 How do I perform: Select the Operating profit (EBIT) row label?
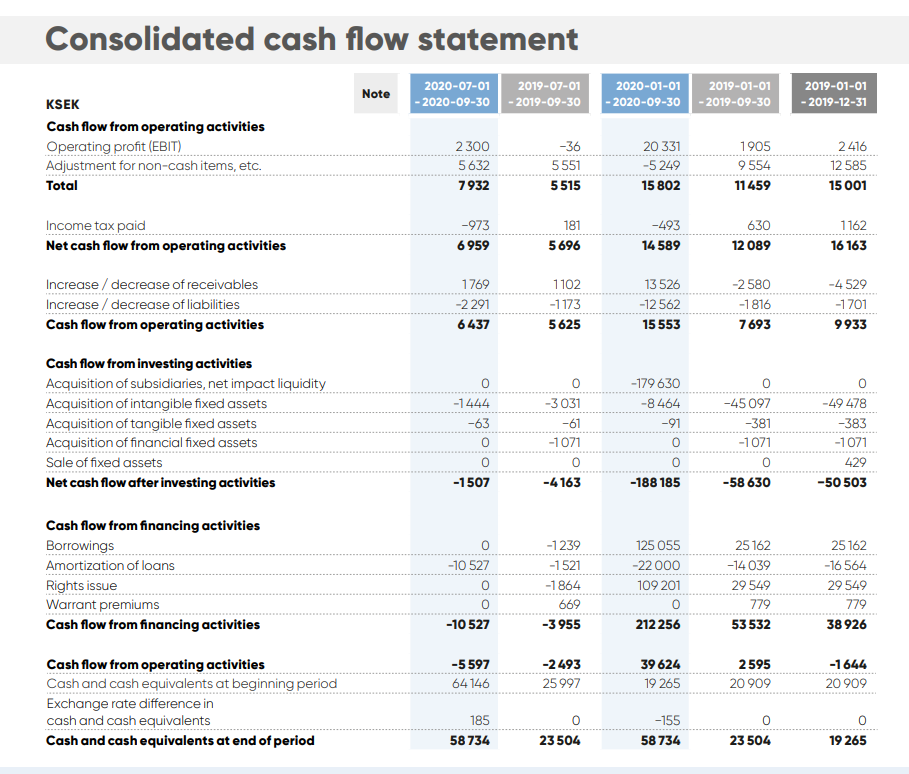tap(114, 146)
